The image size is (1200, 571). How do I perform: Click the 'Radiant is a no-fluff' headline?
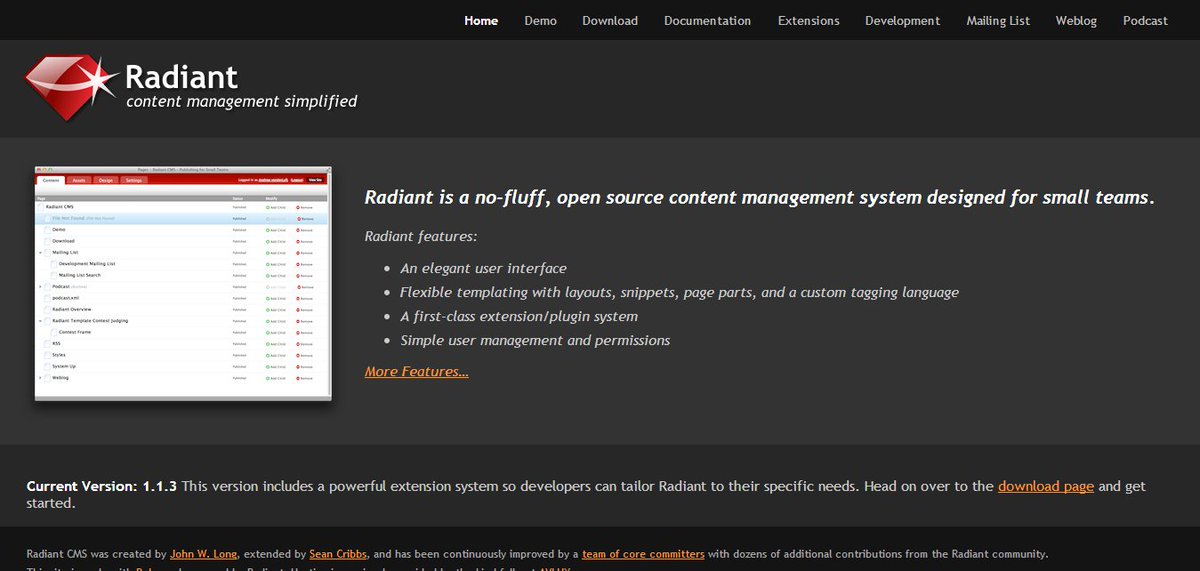point(760,198)
